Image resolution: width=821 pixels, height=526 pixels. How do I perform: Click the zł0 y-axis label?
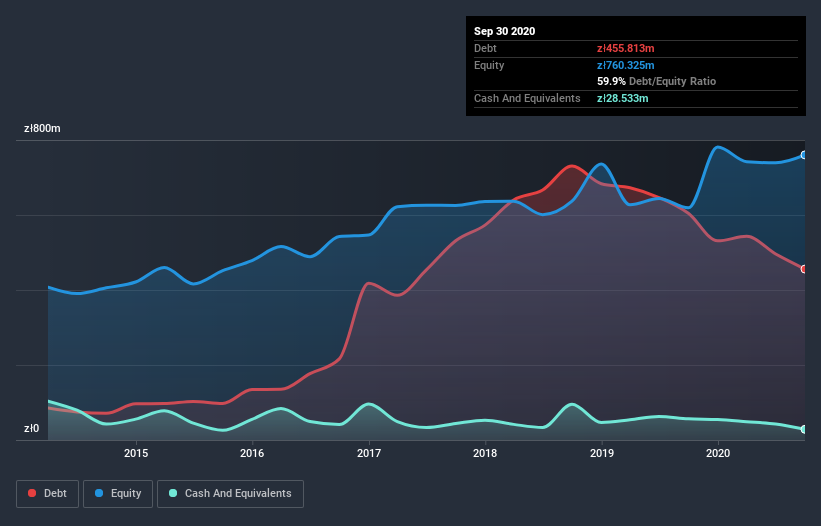point(31,429)
